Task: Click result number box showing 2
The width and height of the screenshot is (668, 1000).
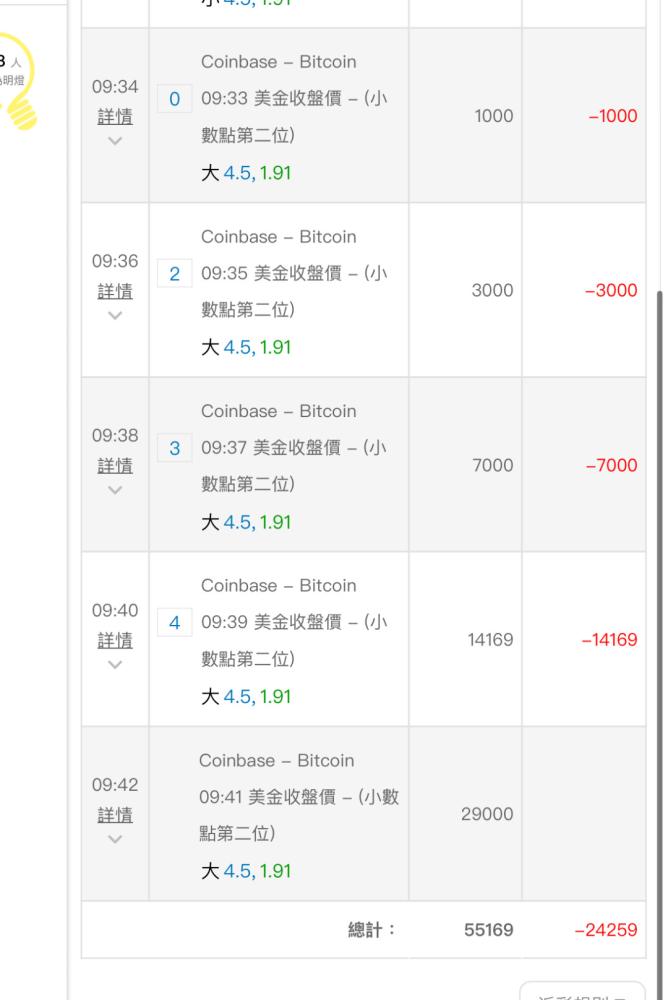Action: click(174, 274)
